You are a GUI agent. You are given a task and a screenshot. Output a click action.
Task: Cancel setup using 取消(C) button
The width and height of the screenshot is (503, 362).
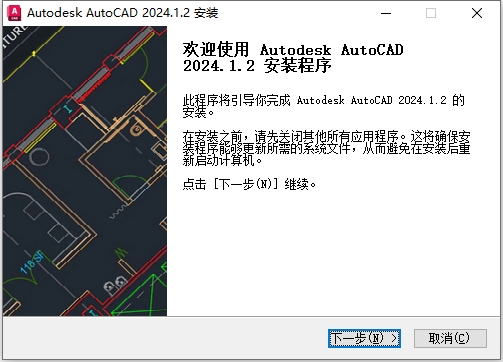(450, 338)
